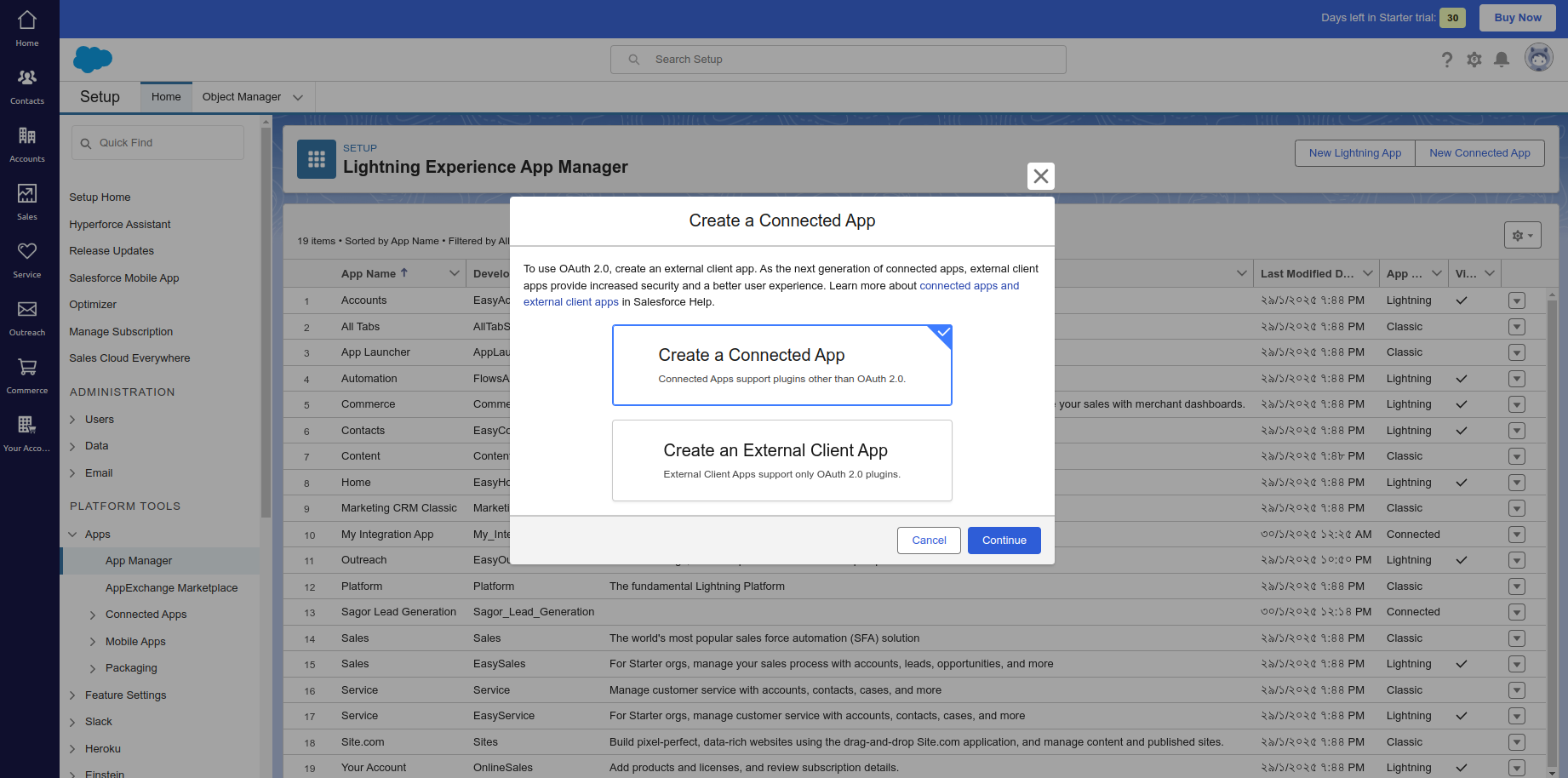Switch to the Home setup tab

166,97
